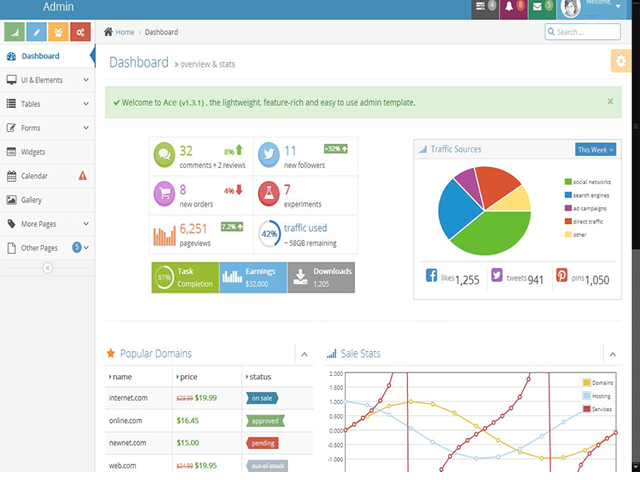The height and width of the screenshot is (480, 640).
Task: Expand the Tables sidebar menu
Action: [47, 104]
